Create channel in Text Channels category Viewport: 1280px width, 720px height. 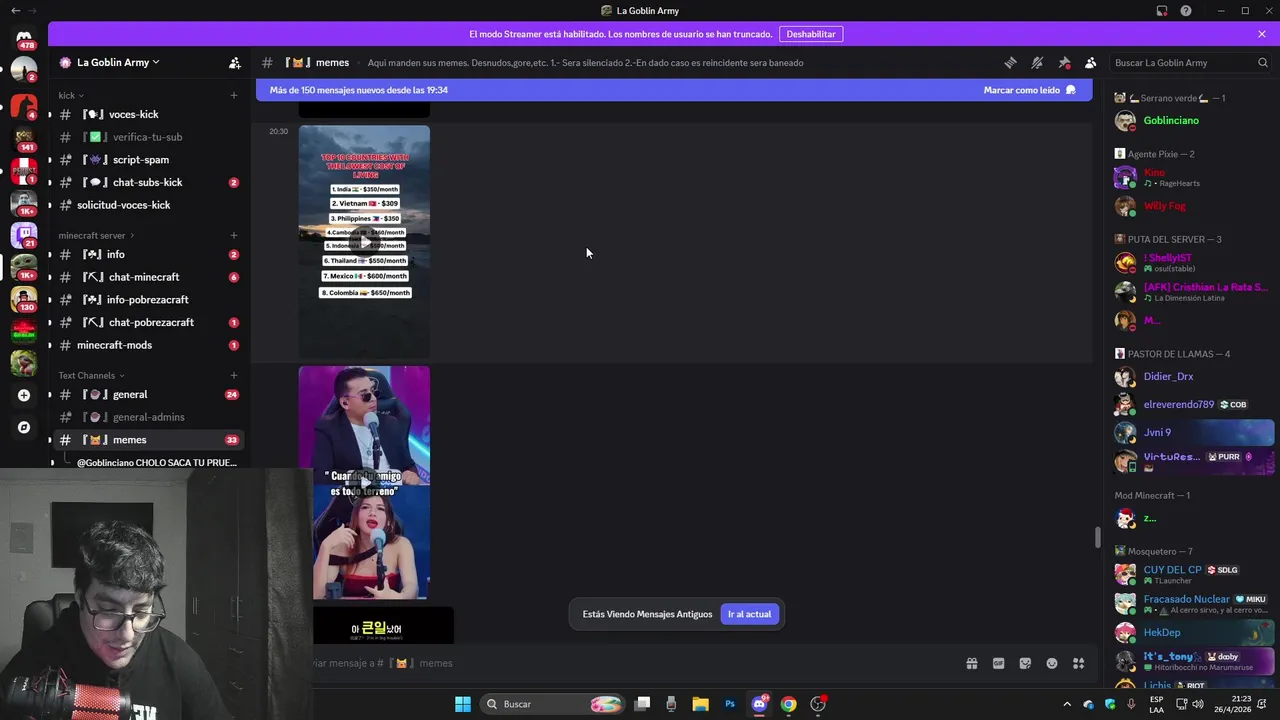tap(234, 375)
